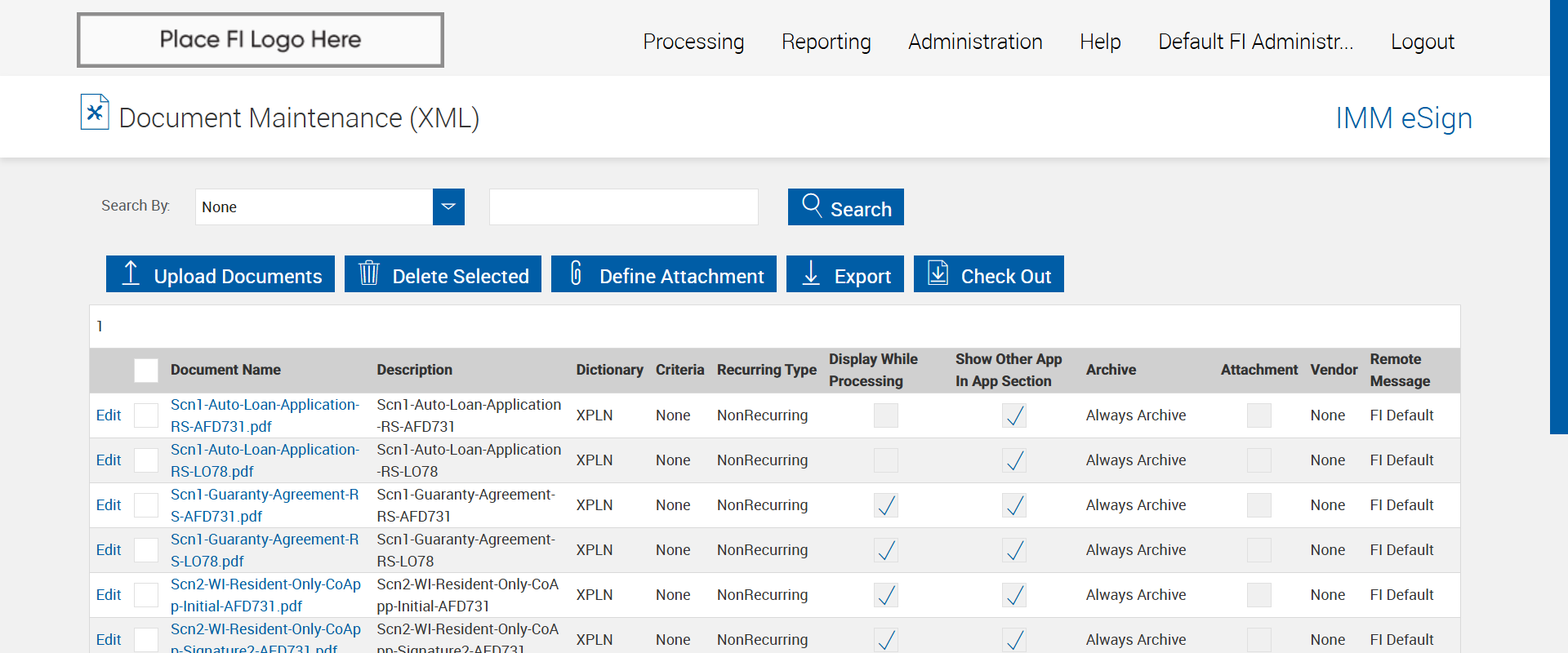Open the Reporting menu
Viewport: 1568px width, 653px height.
(826, 42)
